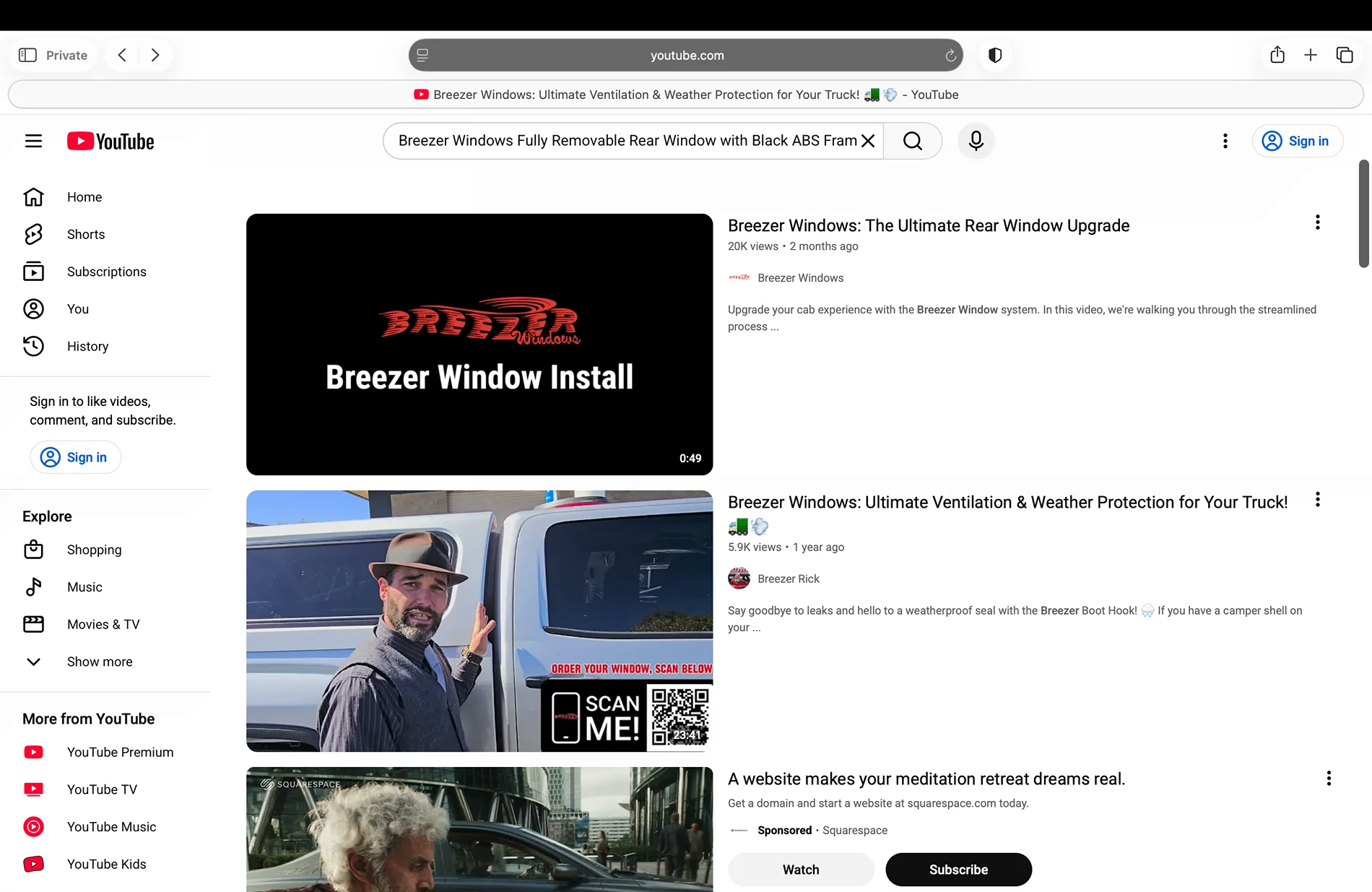1372x892 pixels.
Task: Click the Private browsing label
Action: point(66,56)
